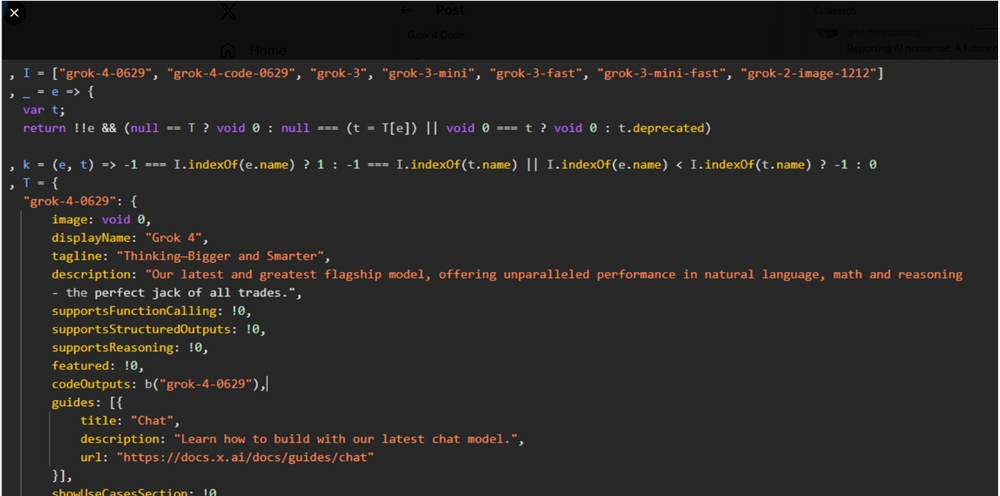Image resolution: width=1000 pixels, height=496 pixels.
Task: Click the "grok-2-image-1212" array entry
Action: coord(809,73)
